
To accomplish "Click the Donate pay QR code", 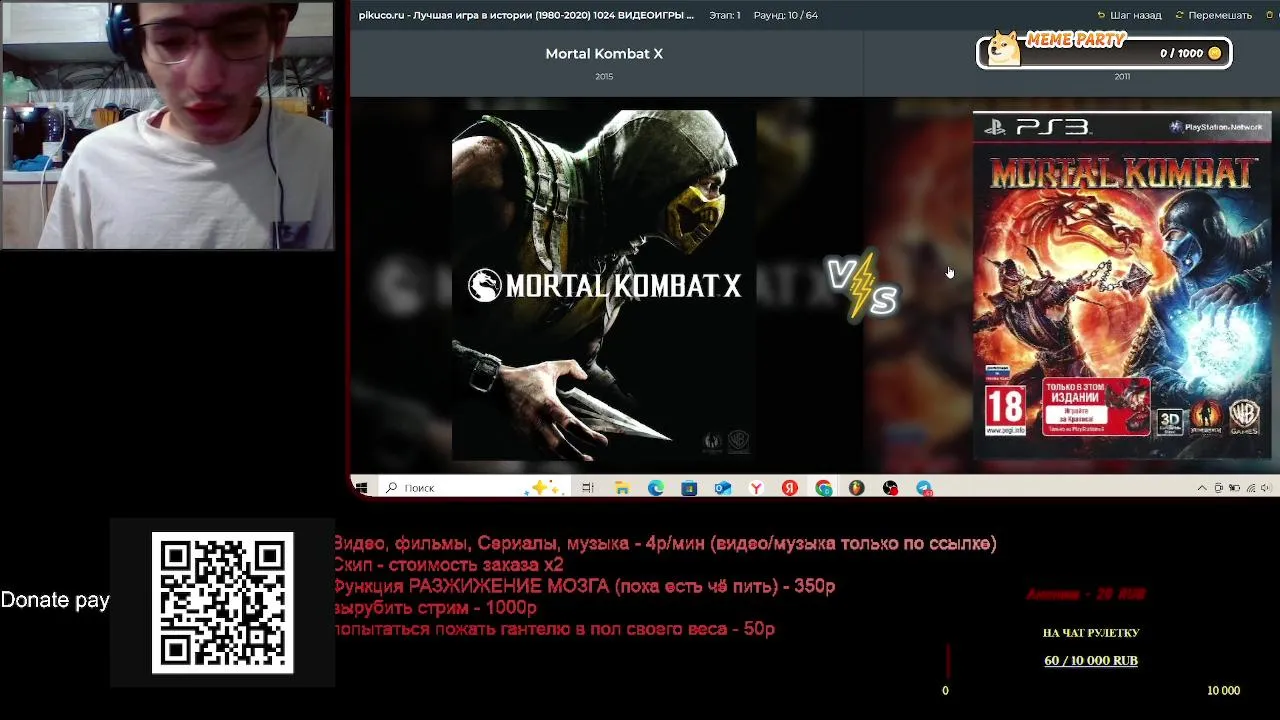I will [x=222, y=602].
